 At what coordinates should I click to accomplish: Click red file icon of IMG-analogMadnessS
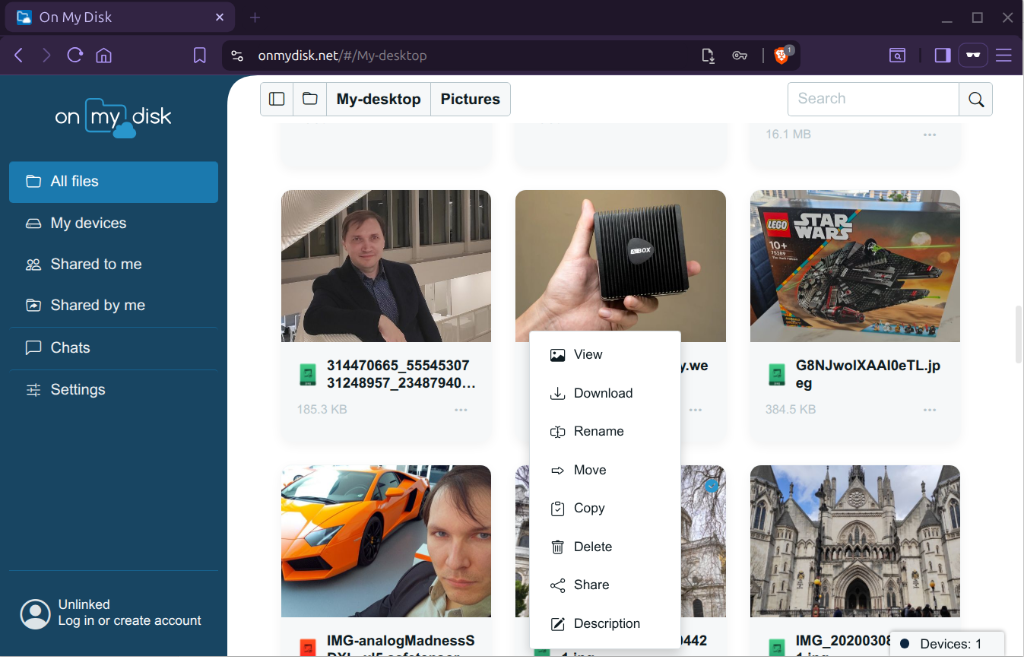click(308, 648)
